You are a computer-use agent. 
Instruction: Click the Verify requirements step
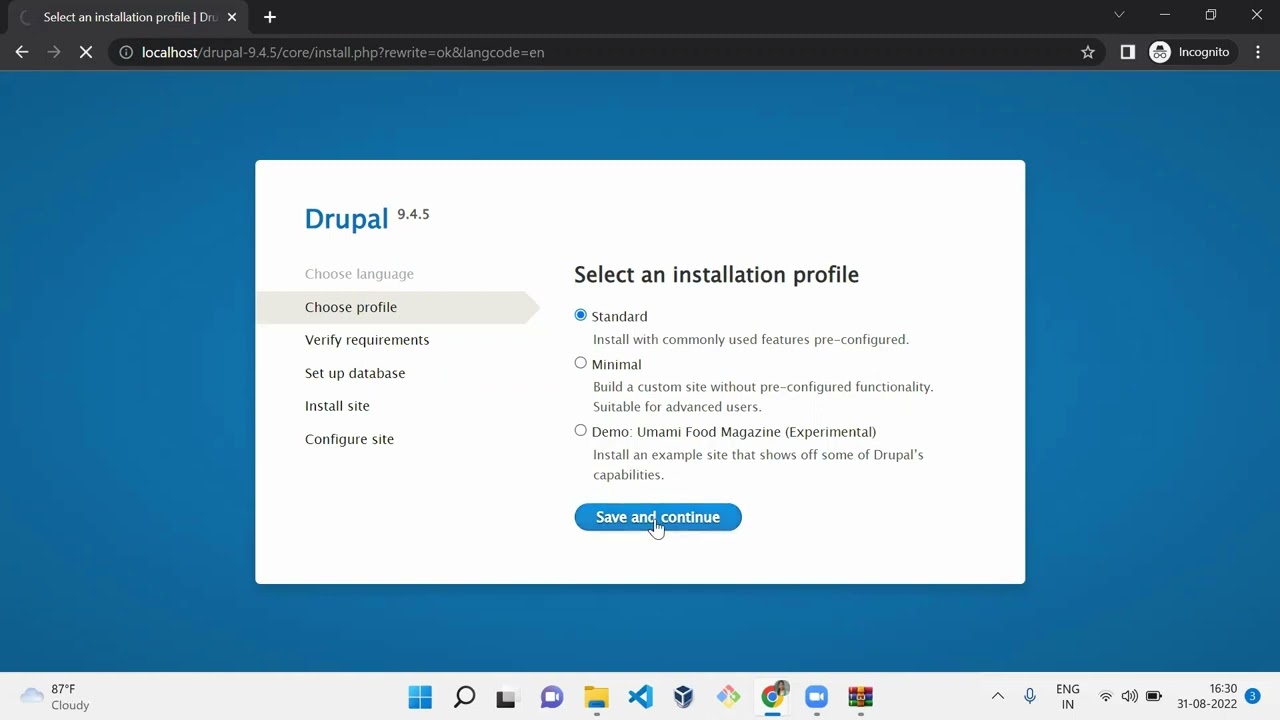tap(367, 340)
